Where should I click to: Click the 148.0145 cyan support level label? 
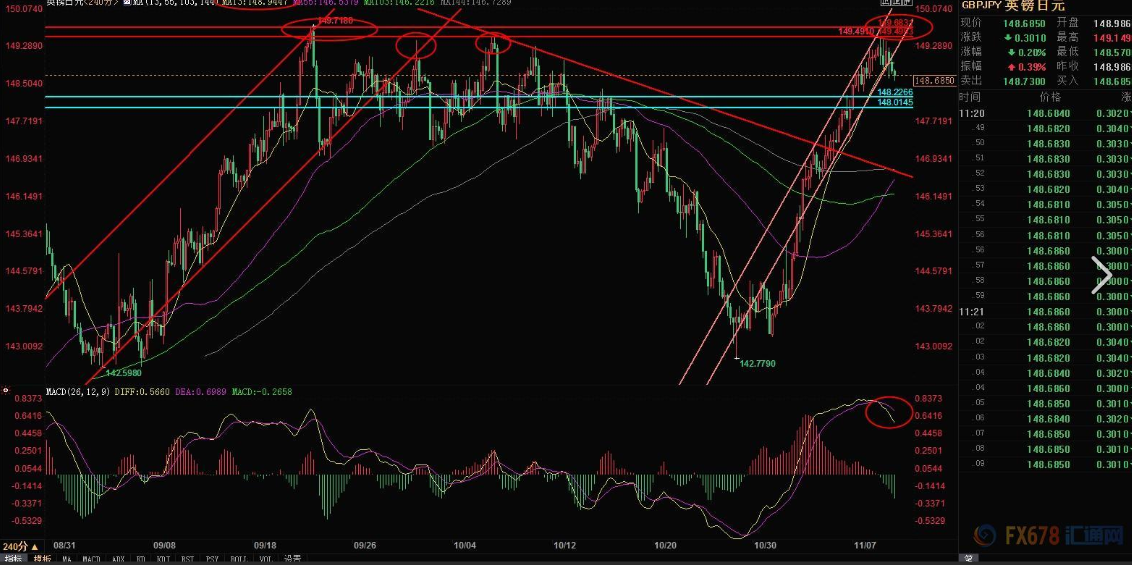click(895, 103)
